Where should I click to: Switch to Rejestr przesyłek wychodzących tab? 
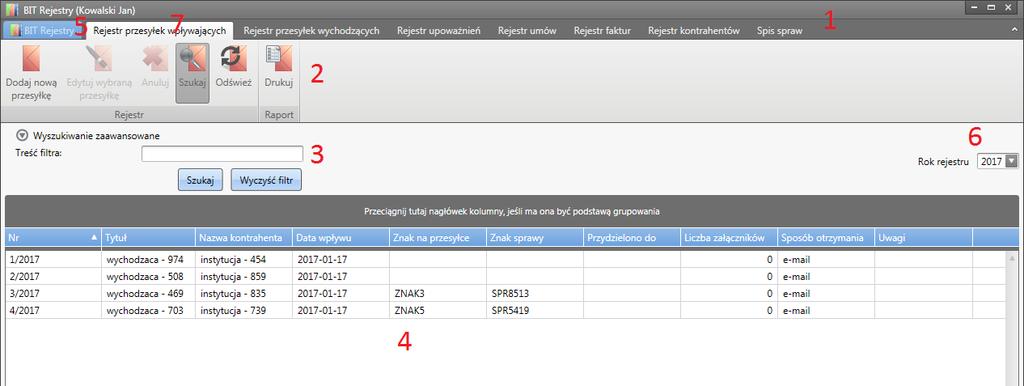tap(312, 31)
